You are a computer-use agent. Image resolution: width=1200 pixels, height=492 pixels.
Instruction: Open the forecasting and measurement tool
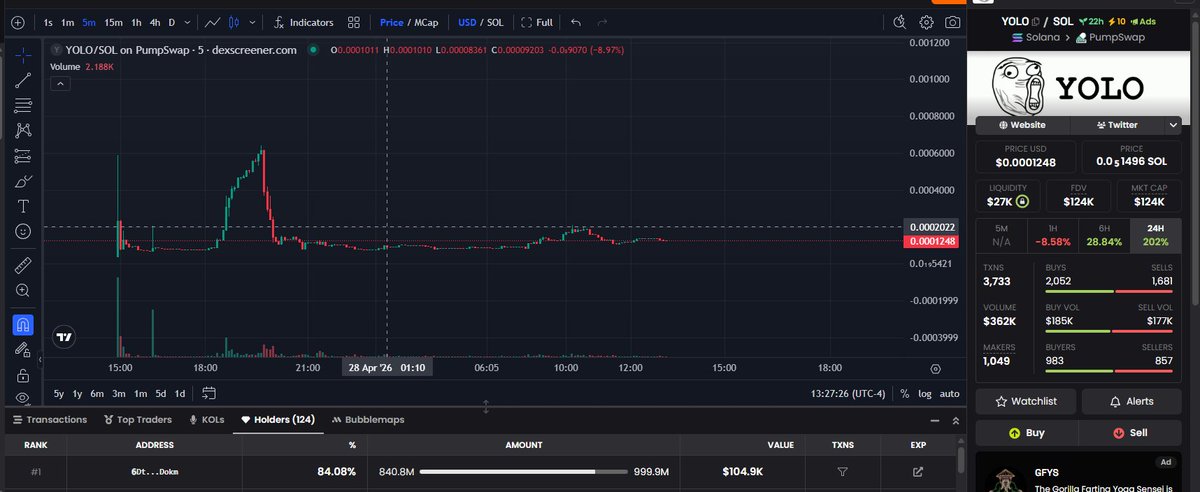[22, 156]
